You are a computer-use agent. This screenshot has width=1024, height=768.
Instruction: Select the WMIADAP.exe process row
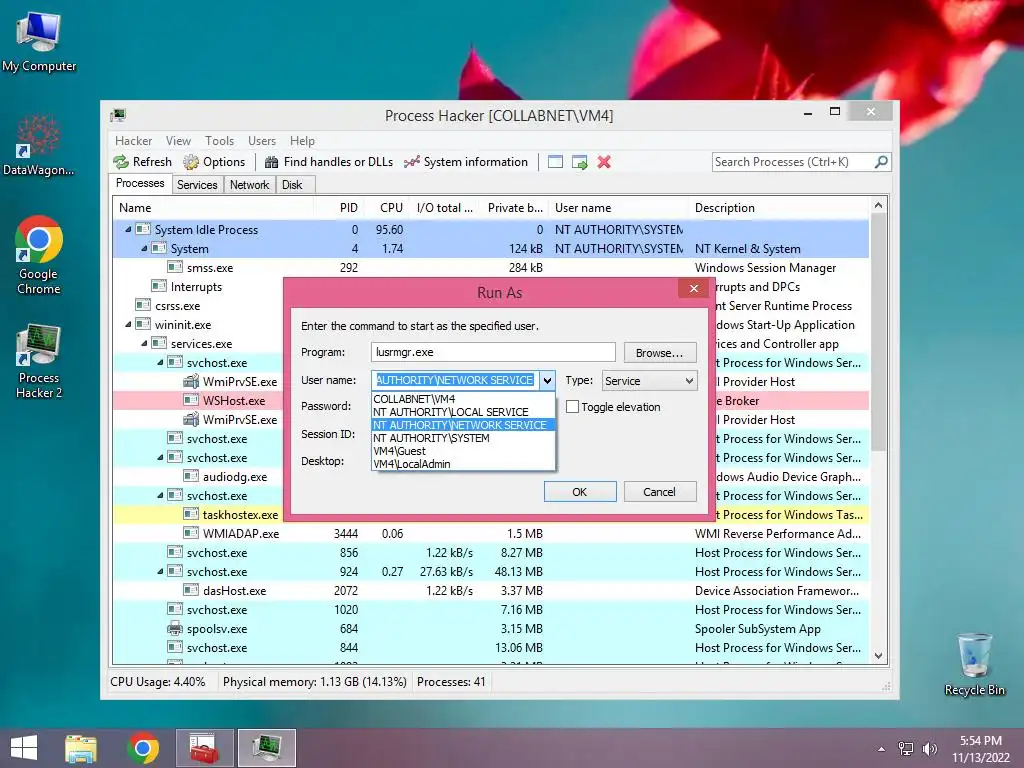491,534
